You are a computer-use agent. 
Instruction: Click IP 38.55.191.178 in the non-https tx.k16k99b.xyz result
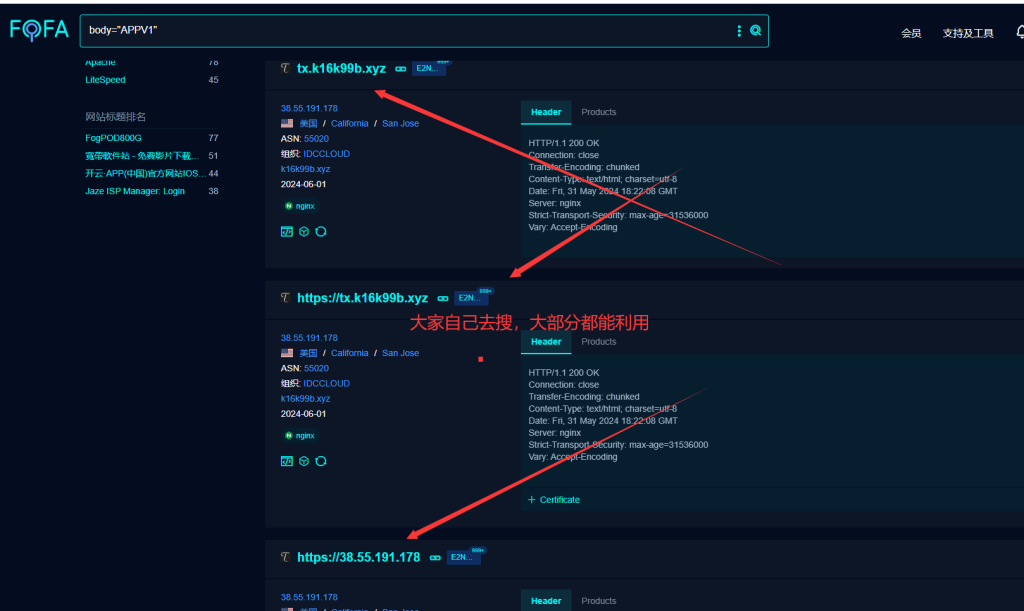point(309,108)
